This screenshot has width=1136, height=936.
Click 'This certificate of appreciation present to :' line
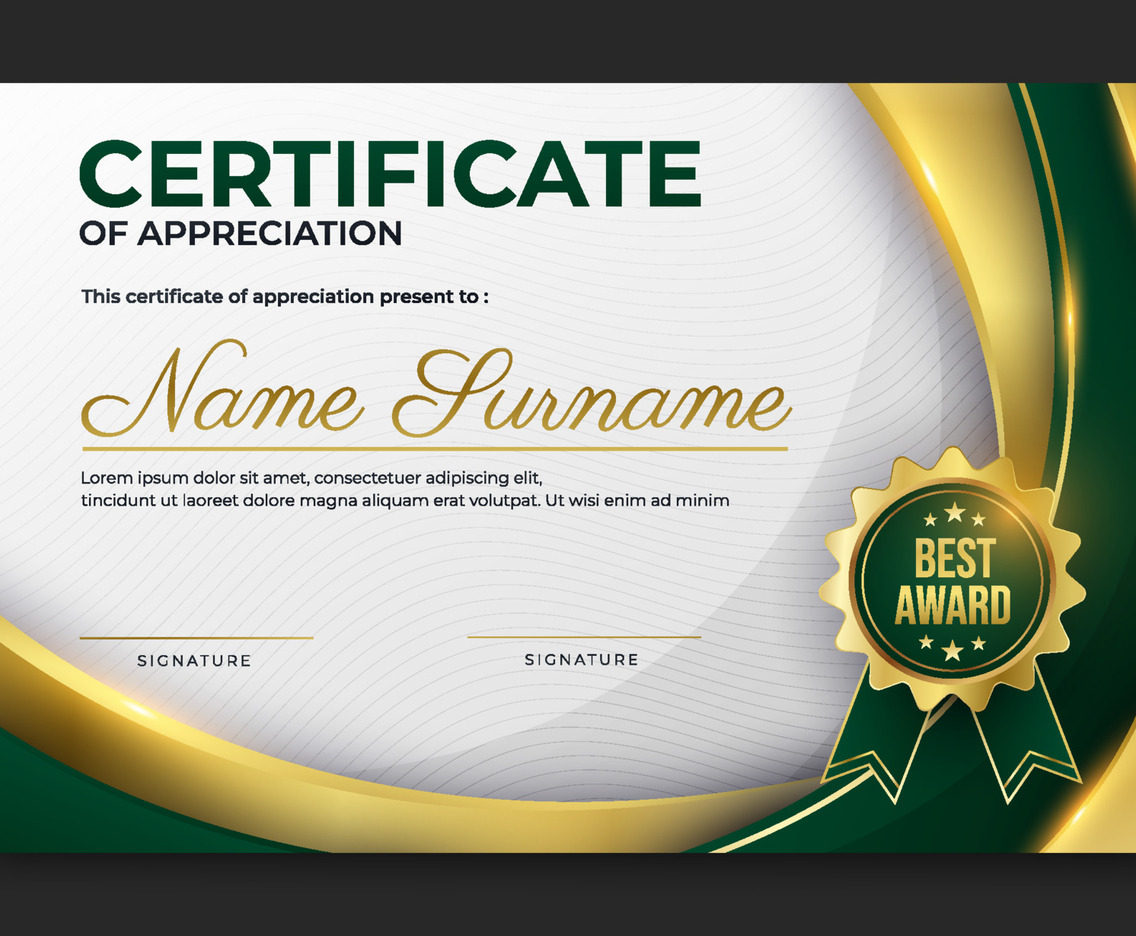285,297
